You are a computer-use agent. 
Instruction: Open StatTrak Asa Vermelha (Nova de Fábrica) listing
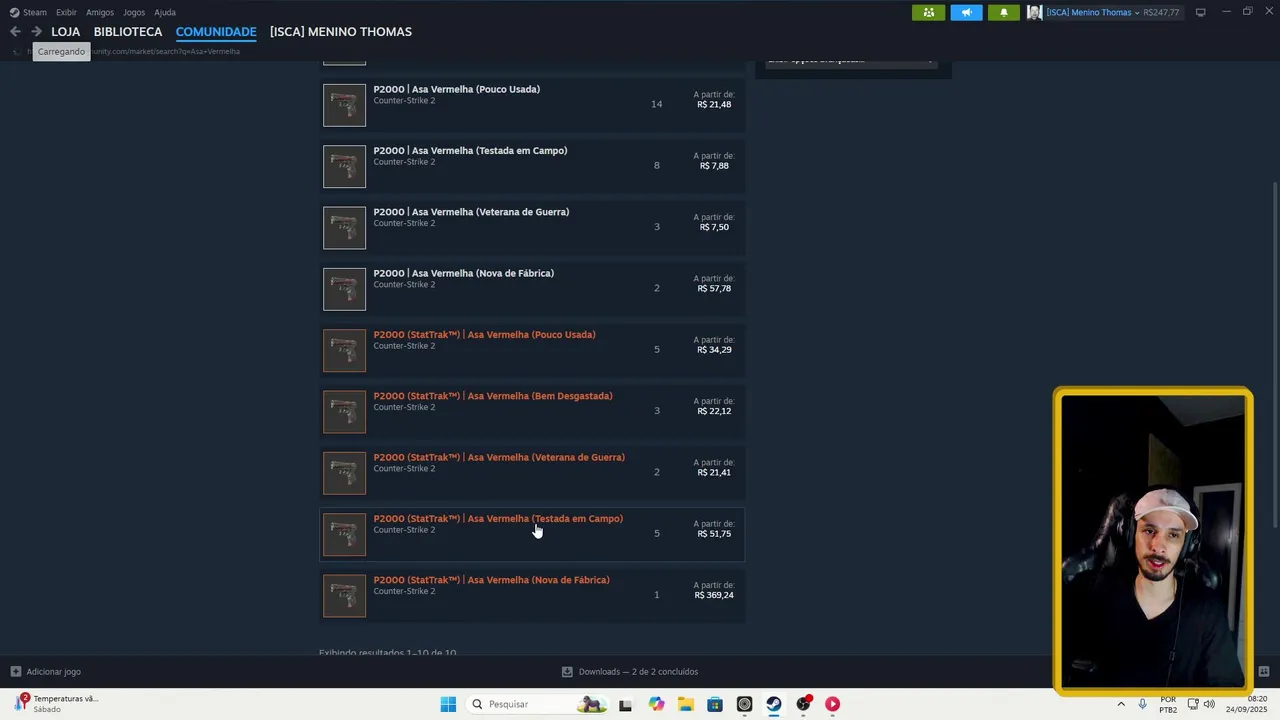pyautogui.click(x=532, y=596)
